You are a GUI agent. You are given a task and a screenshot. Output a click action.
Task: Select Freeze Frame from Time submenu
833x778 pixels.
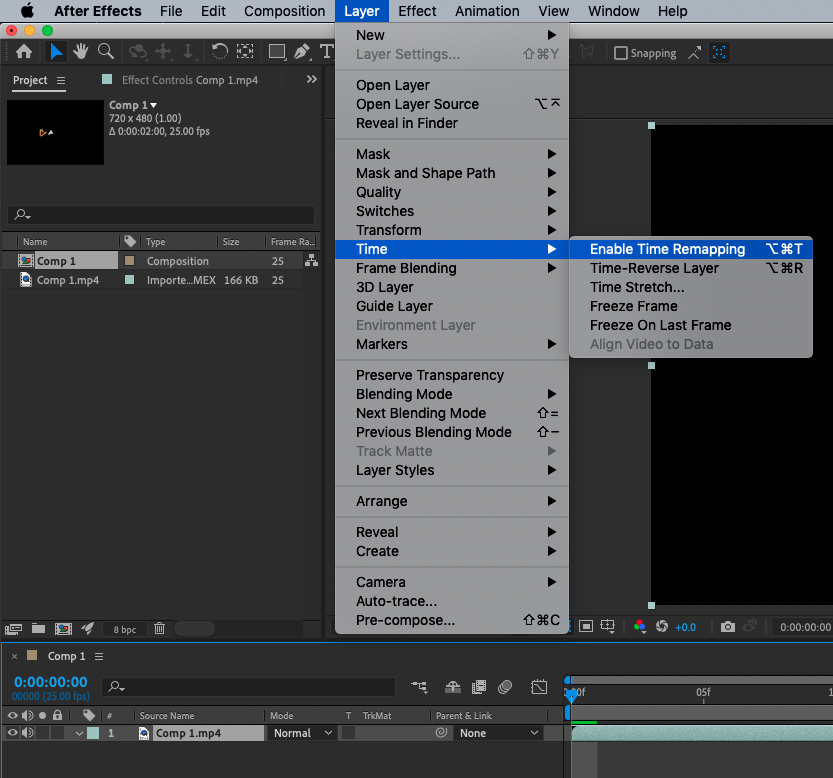[x=633, y=306]
